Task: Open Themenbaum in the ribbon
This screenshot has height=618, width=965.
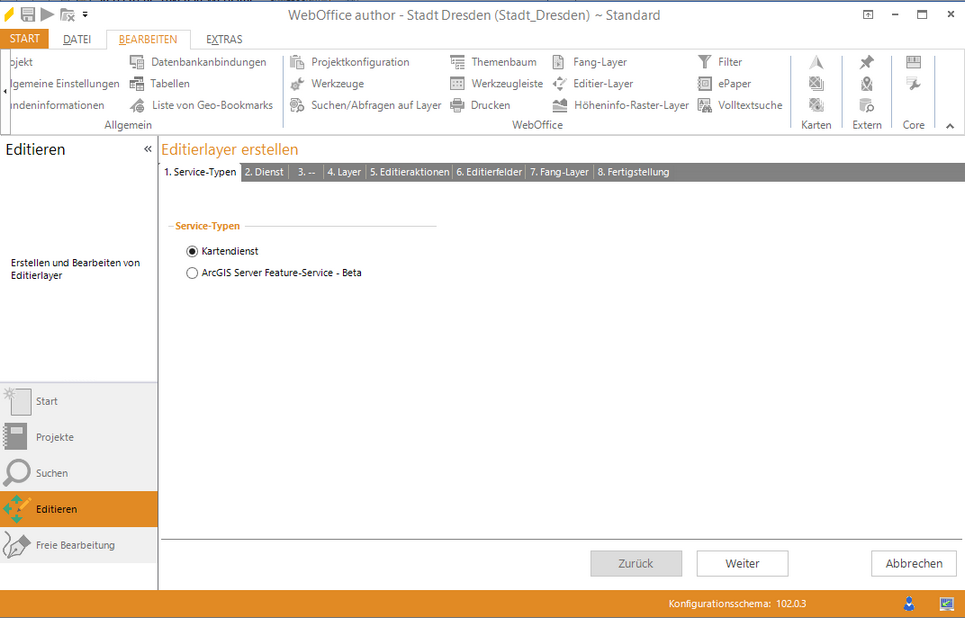Action: coord(493,62)
